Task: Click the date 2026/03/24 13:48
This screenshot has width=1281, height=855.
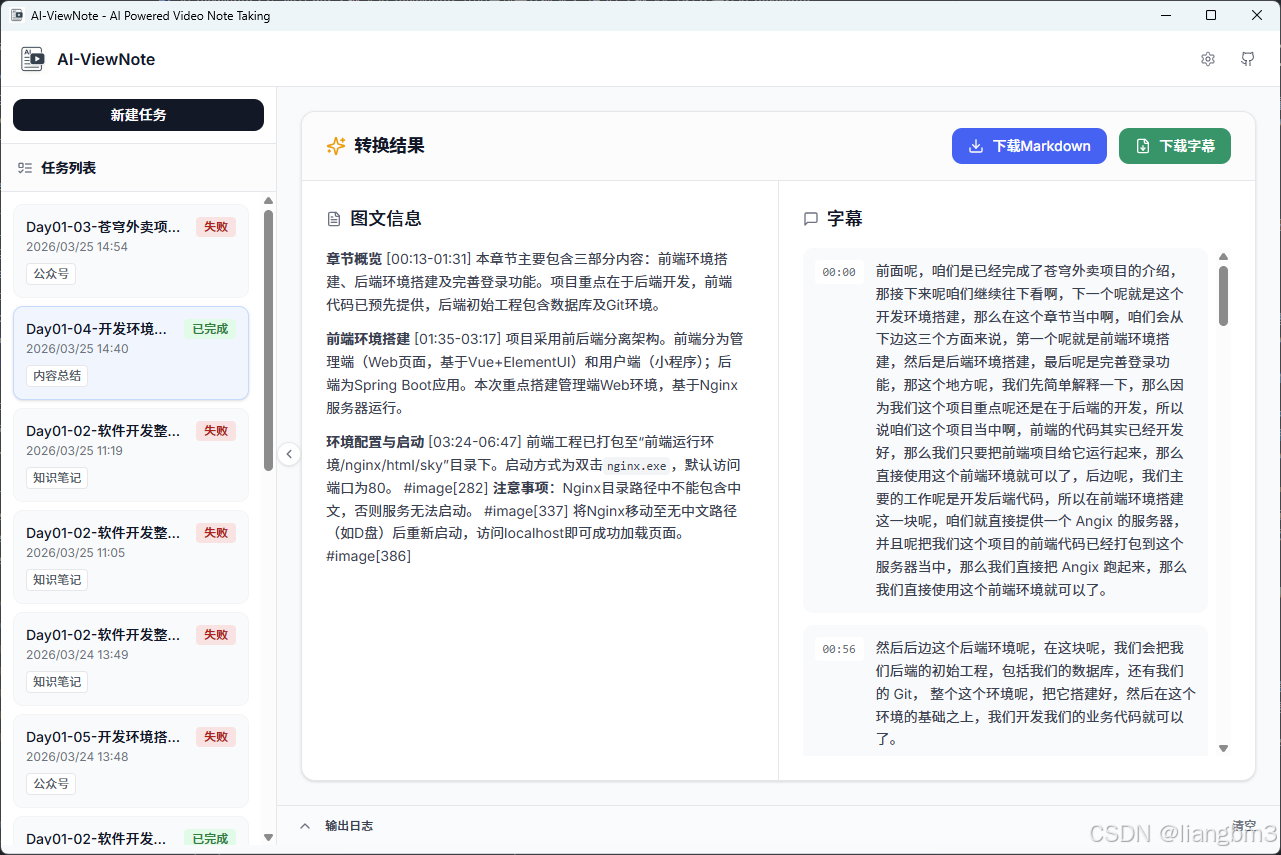Action: pos(77,757)
